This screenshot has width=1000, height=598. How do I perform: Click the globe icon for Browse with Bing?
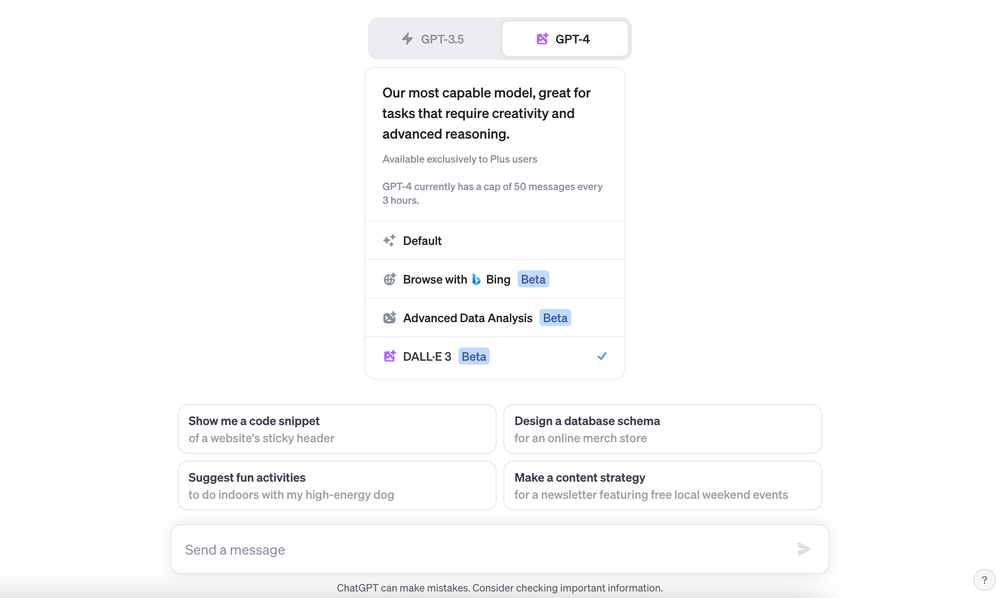[388, 279]
